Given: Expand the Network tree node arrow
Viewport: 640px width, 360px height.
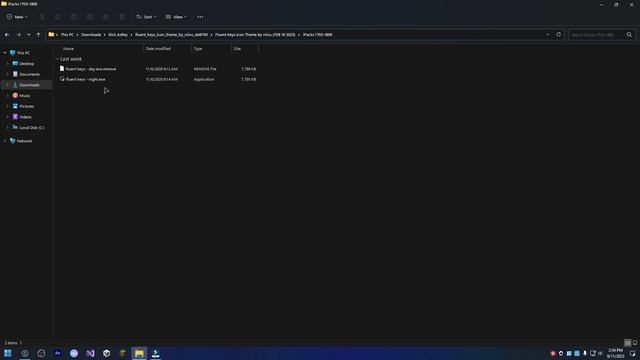Looking at the screenshot, I should [5, 141].
